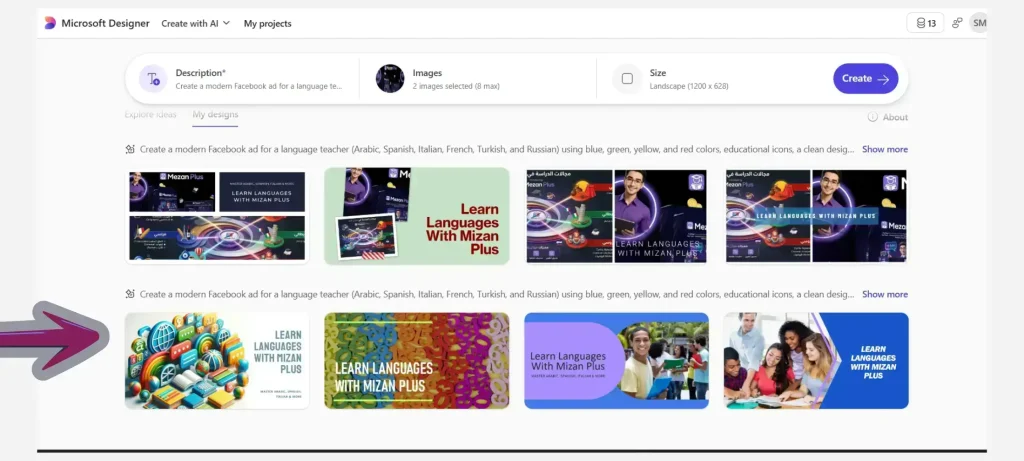Click Show more for first prompt row
The width and height of the screenshot is (1024, 461).
pyautogui.click(x=884, y=149)
